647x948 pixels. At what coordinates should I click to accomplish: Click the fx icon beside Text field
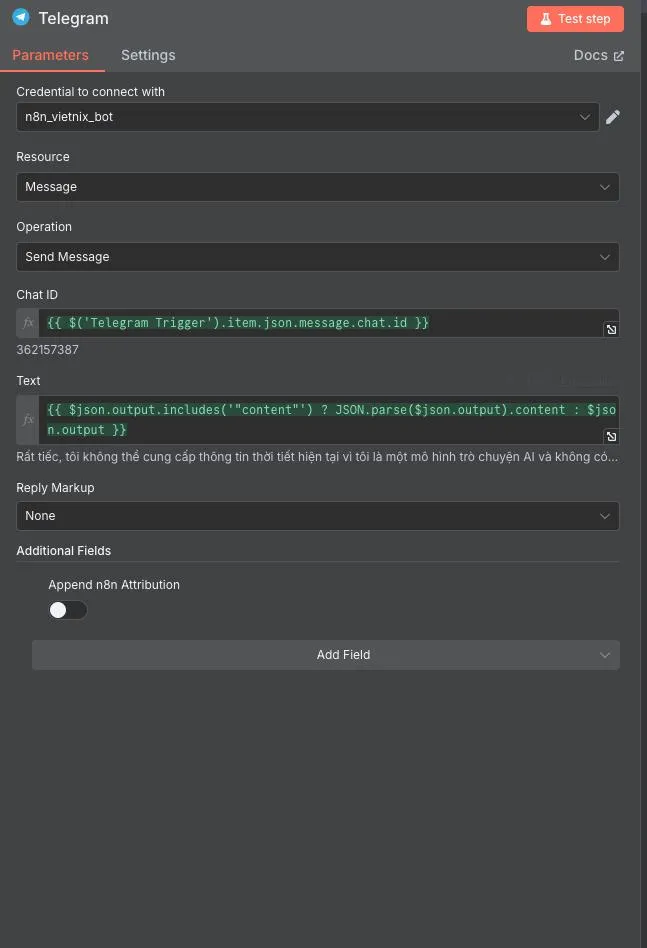click(28, 420)
